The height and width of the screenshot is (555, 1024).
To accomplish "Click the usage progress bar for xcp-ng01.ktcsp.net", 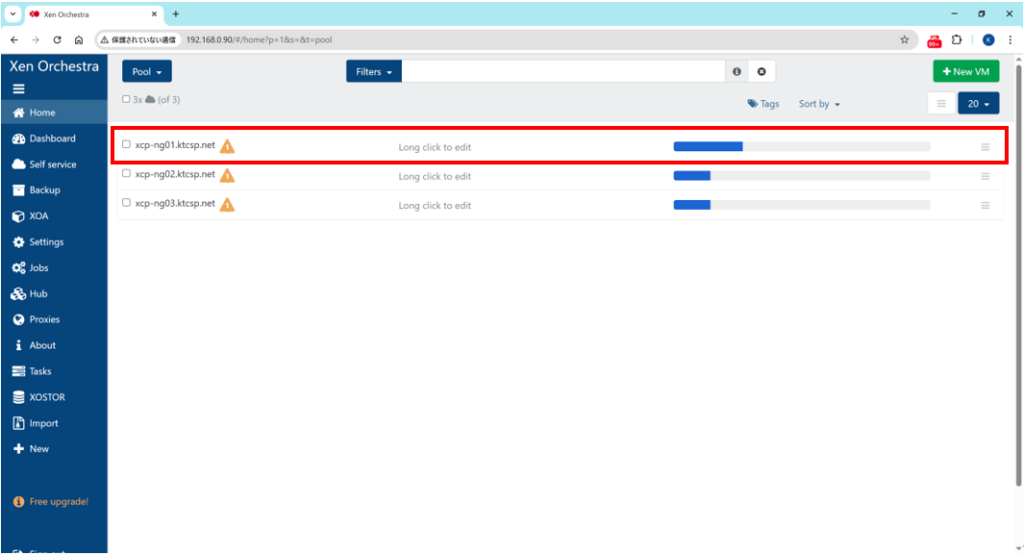I will [x=801, y=146].
